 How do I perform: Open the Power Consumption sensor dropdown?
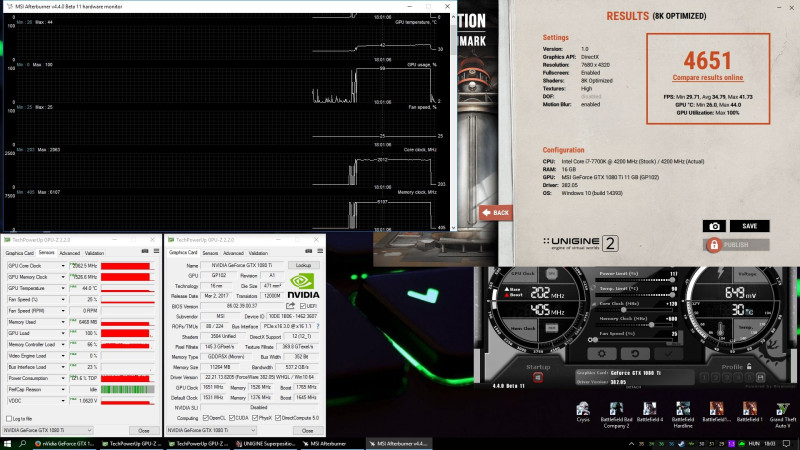click(x=63, y=378)
